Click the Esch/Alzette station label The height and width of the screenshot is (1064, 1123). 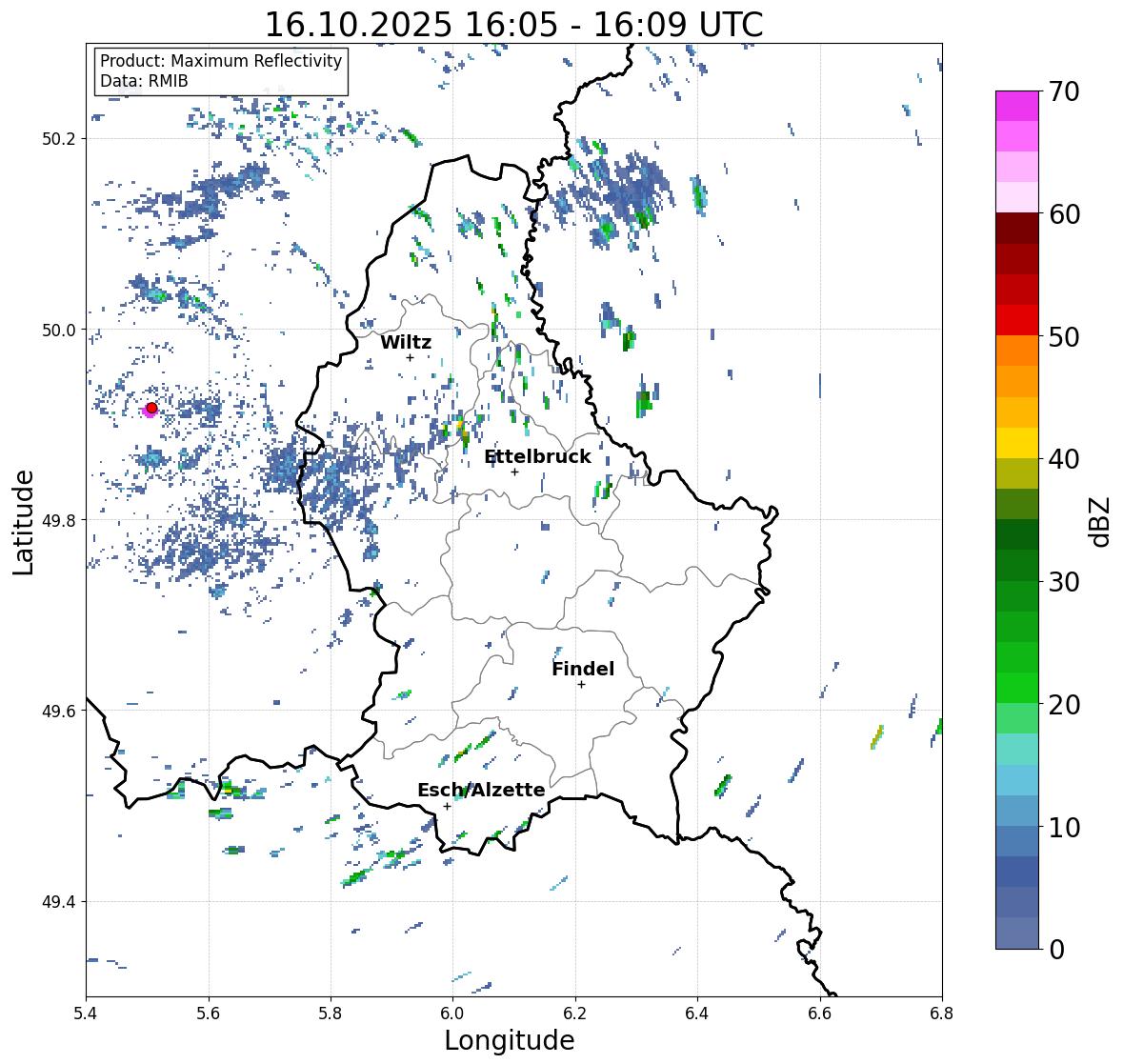click(x=481, y=790)
